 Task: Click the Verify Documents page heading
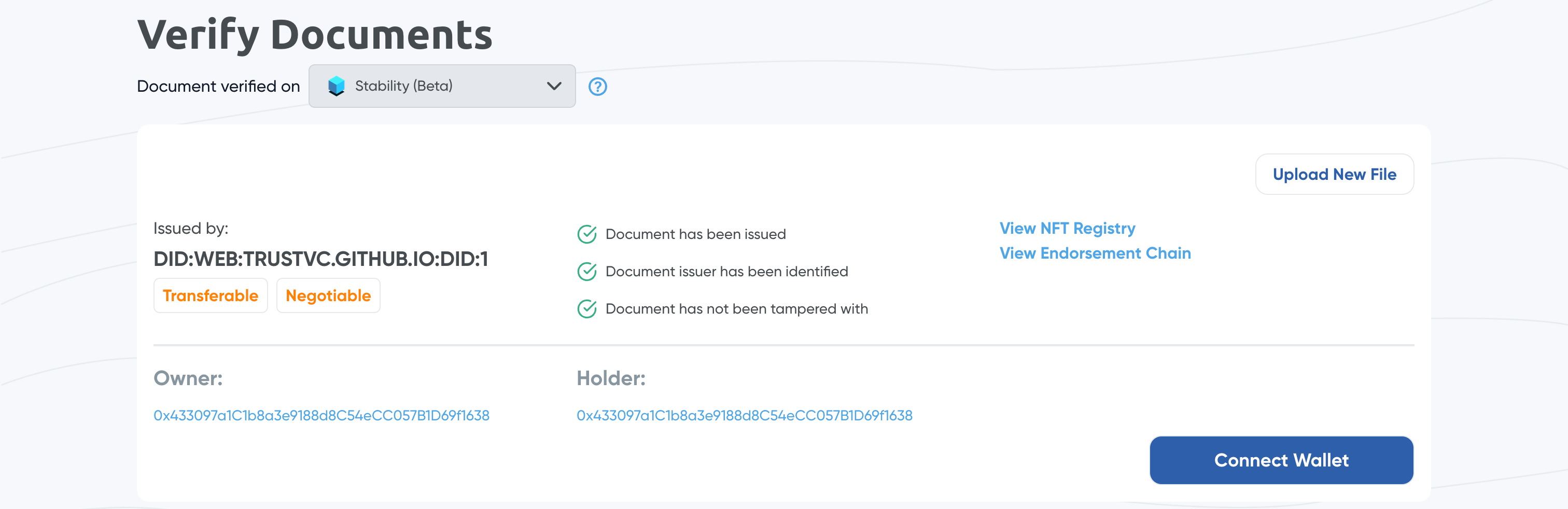tap(314, 35)
